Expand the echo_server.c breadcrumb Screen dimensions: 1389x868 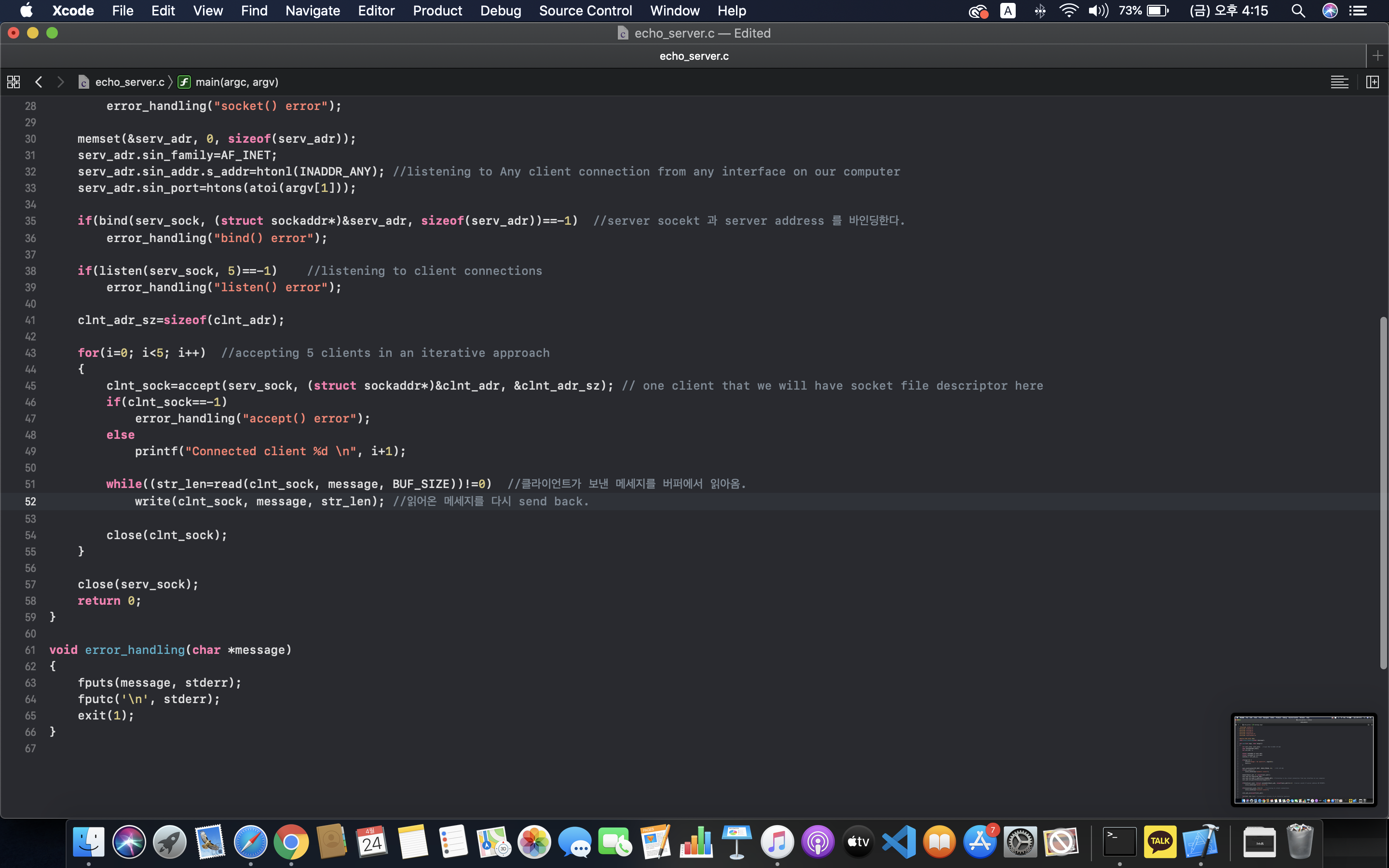tap(129, 82)
